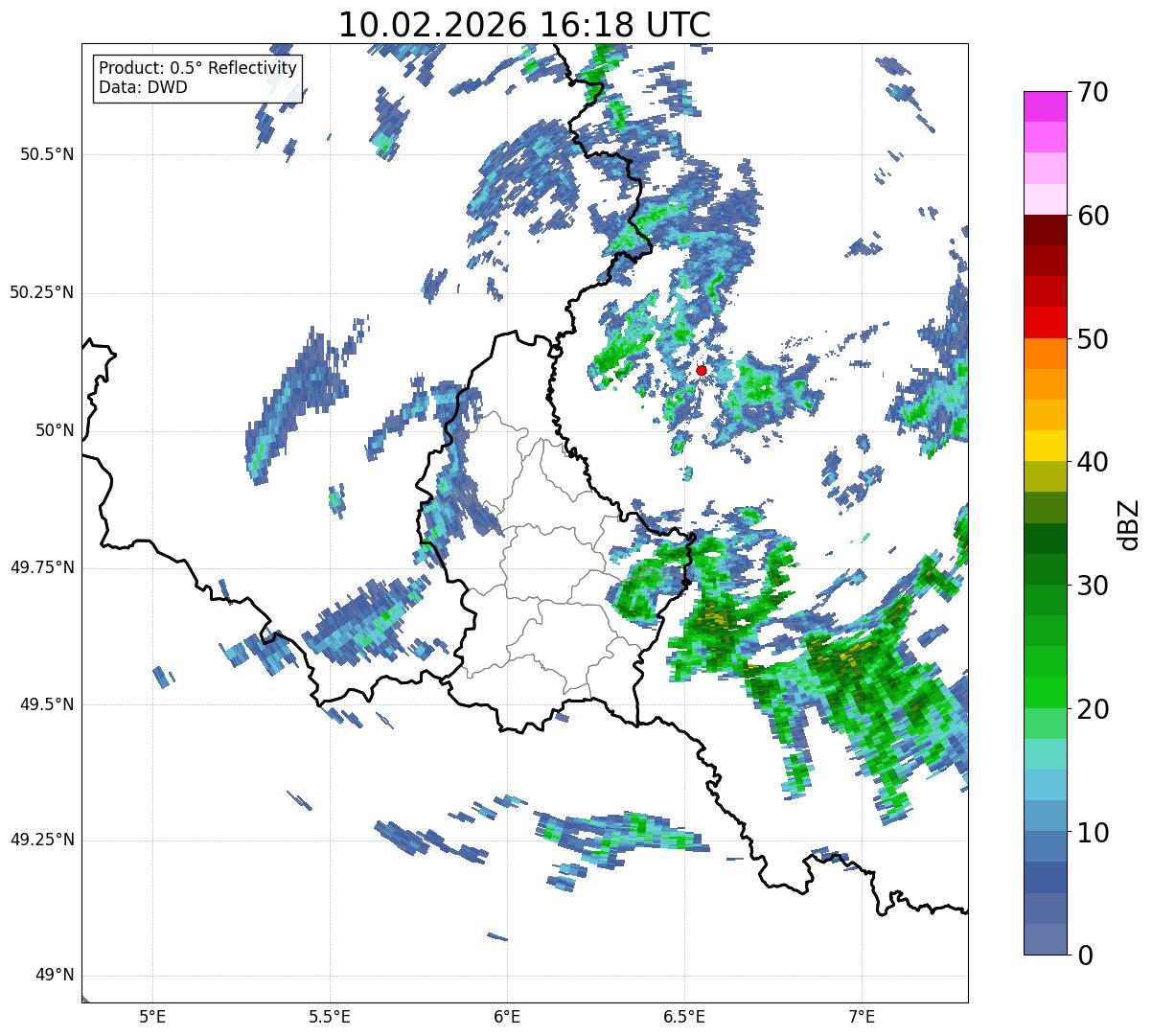This screenshot has height=1036, width=1152.
Task: Click the "Data: DWD" label
Action: tap(143, 87)
